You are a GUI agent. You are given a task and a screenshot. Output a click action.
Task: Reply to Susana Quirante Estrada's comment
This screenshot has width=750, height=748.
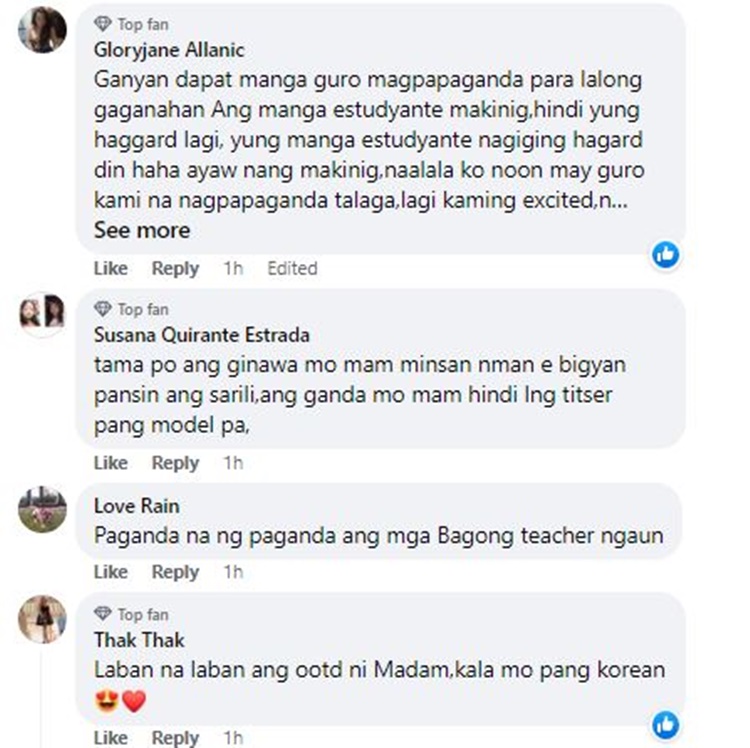175,463
